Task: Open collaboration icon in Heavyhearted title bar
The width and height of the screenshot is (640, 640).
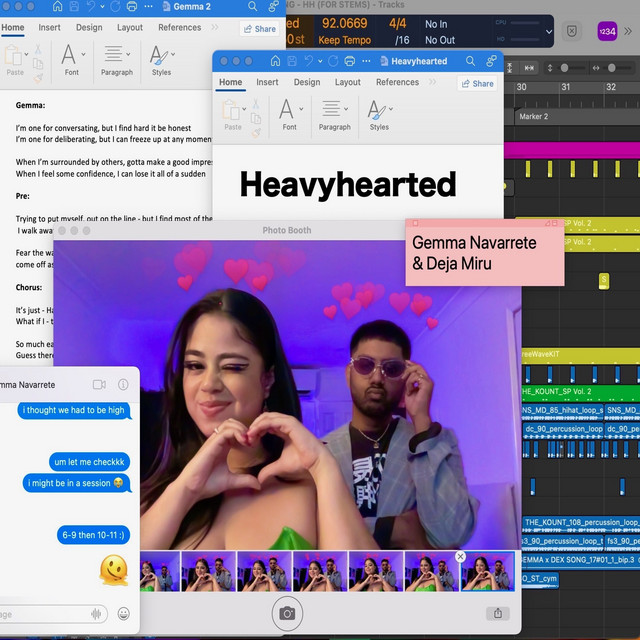Action: click(491, 61)
